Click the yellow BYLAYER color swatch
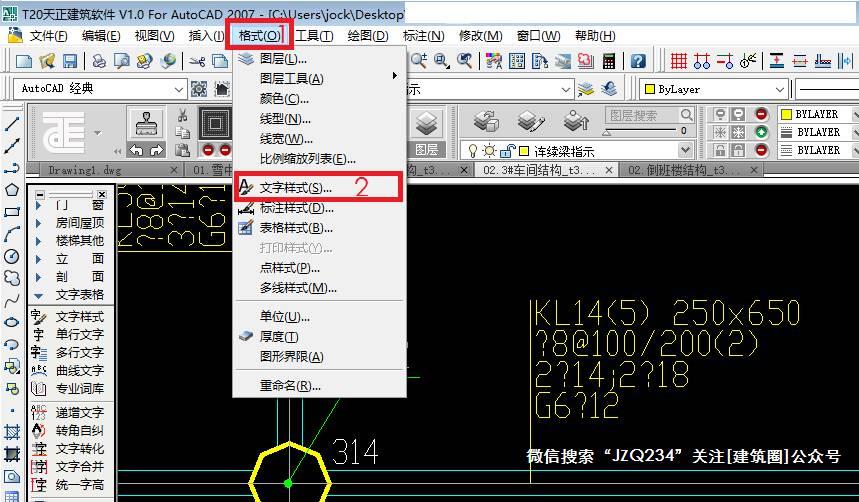Screen dimensions: 859x502 point(786,114)
